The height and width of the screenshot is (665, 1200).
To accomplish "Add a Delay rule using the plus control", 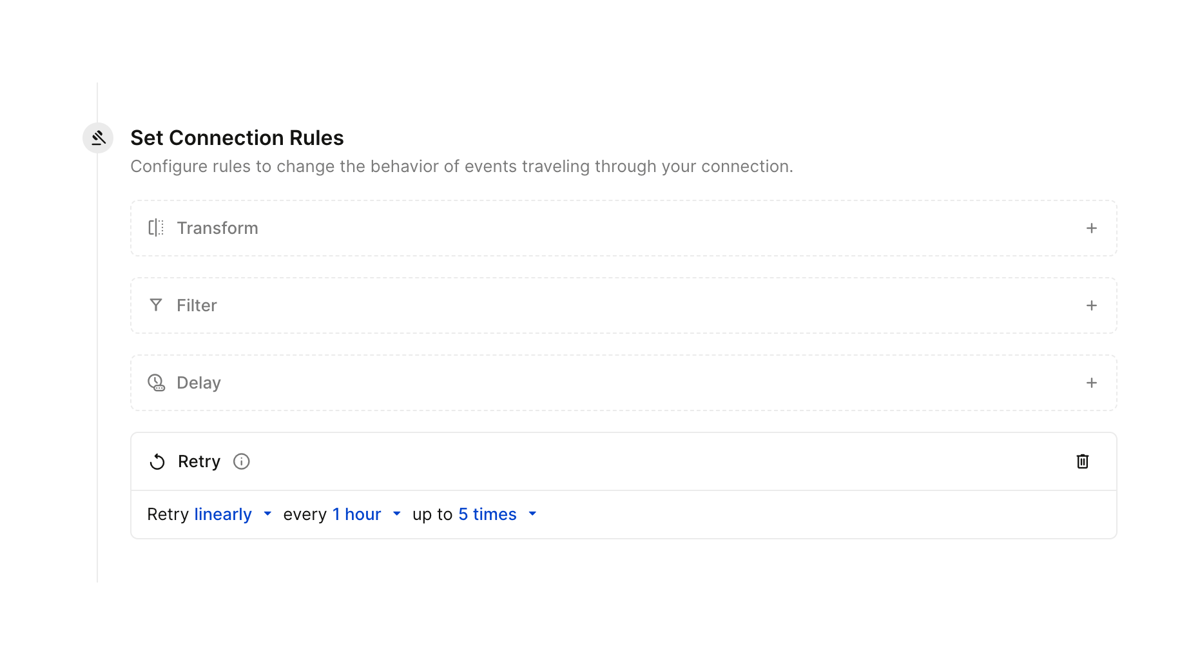I will click(1092, 382).
